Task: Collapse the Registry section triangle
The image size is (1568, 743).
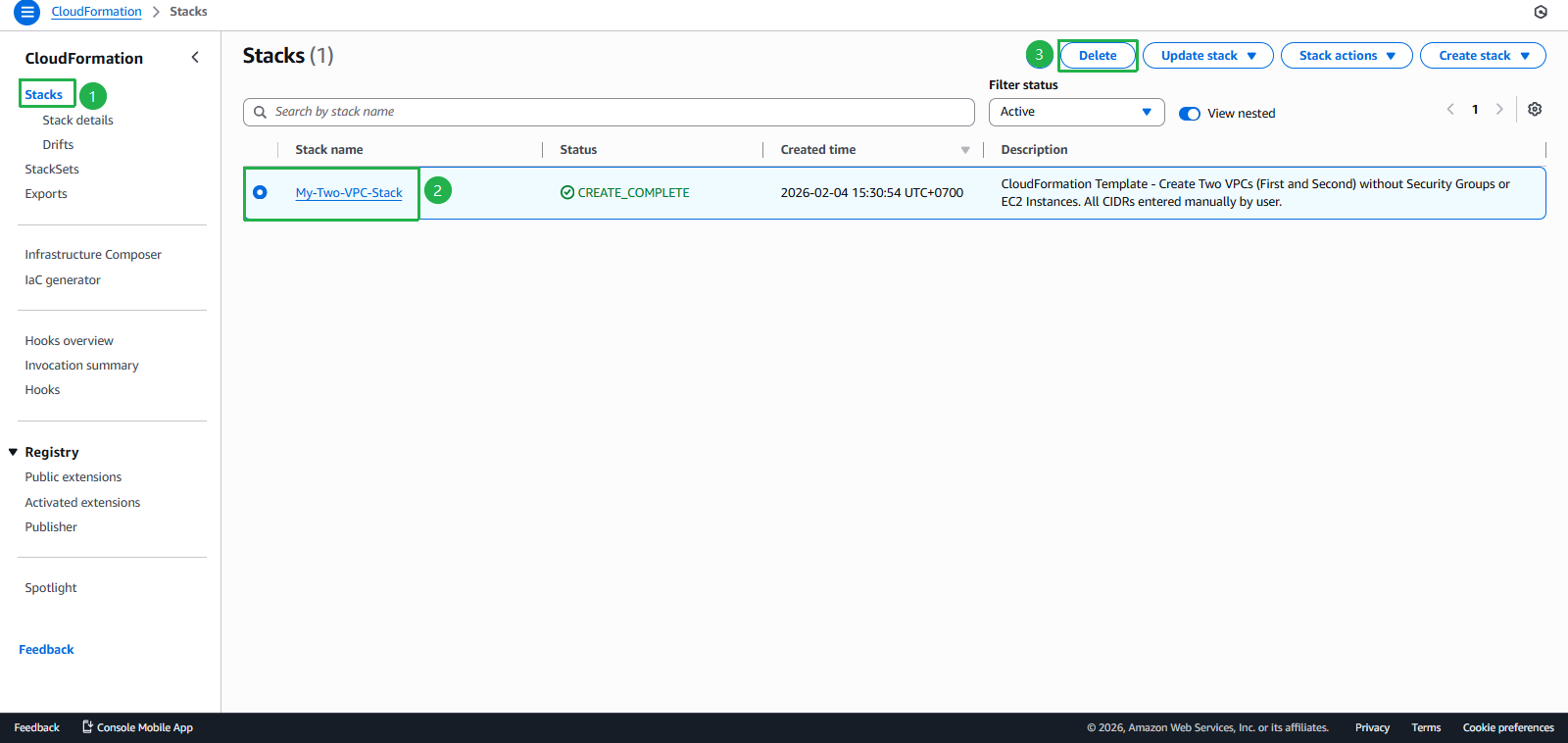Action: [x=13, y=452]
